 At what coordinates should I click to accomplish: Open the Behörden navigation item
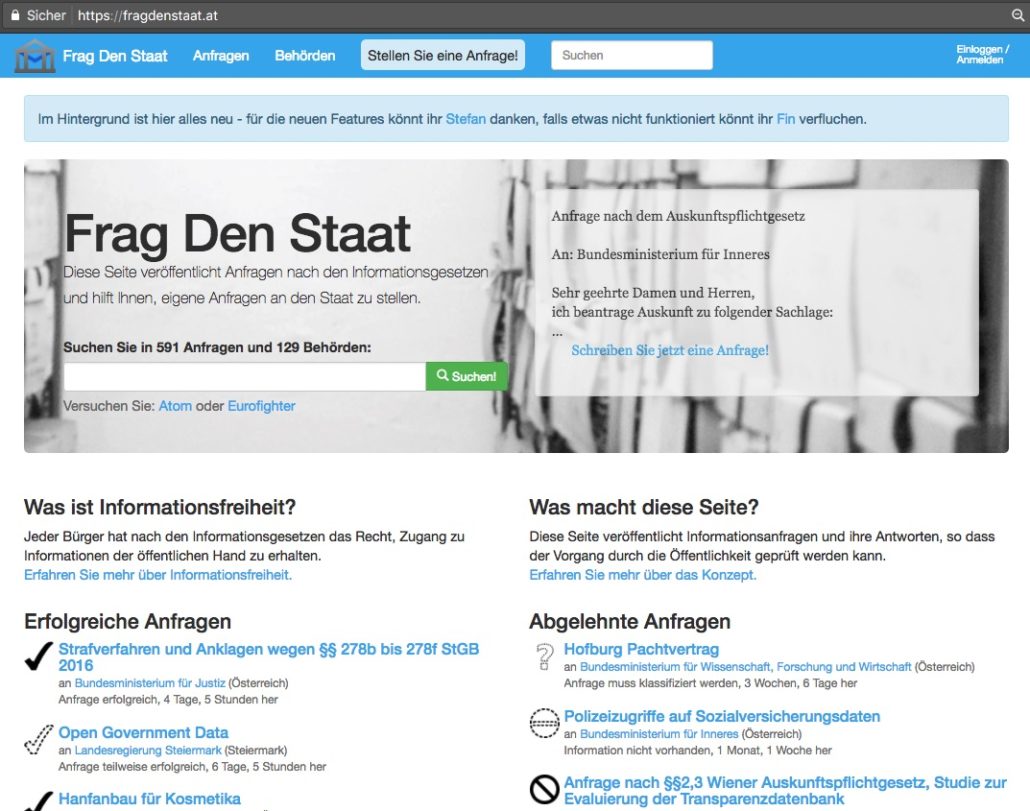pos(305,56)
